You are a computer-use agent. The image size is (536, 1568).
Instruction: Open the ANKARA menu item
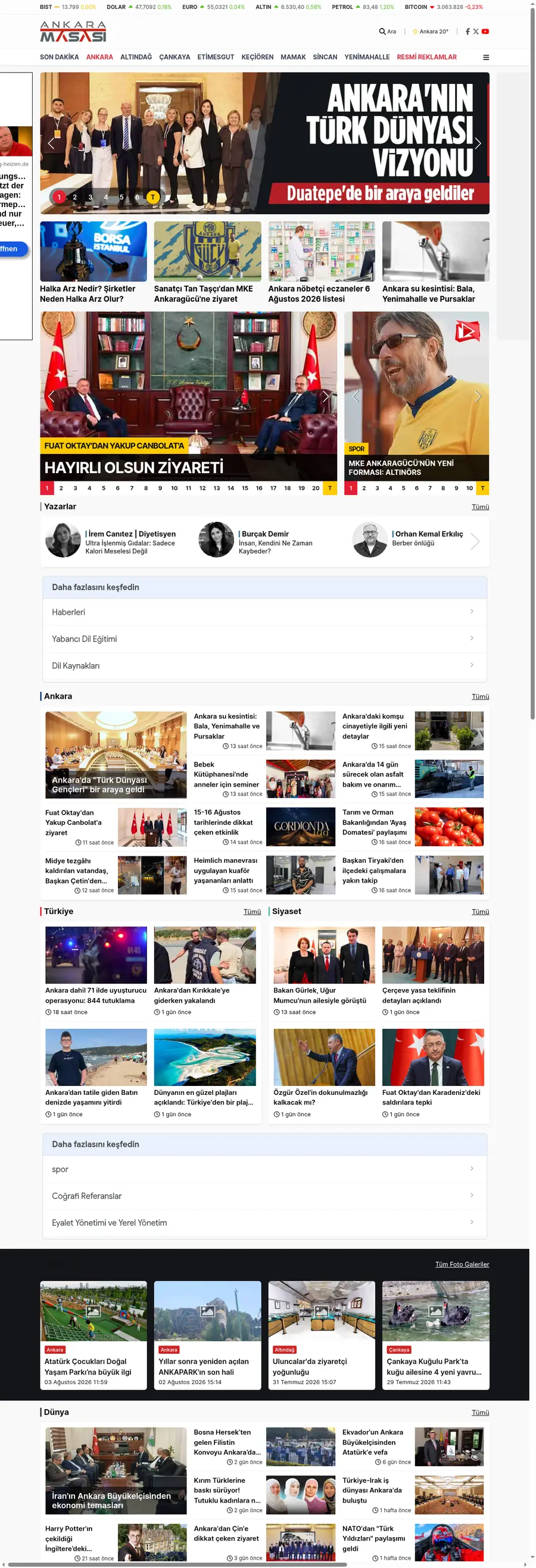(x=99, y=57)
